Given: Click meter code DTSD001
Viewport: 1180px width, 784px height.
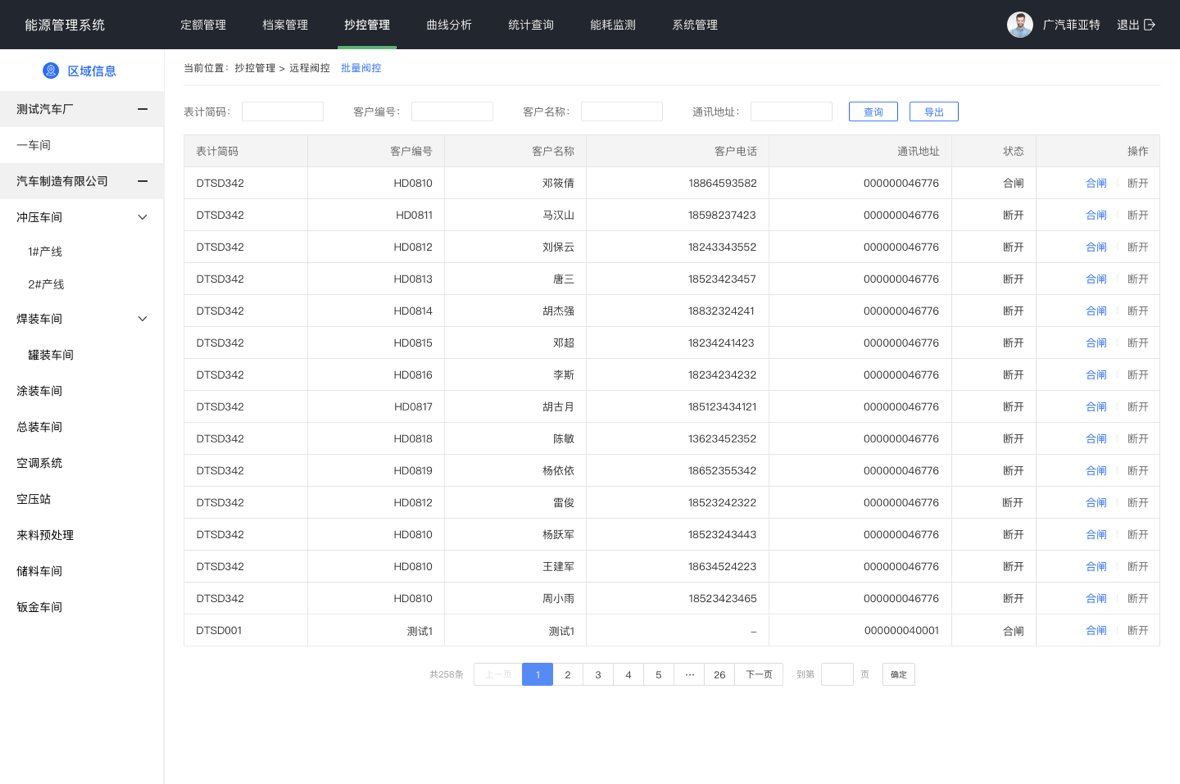Looking at the screenshot, I should (219, 631).
